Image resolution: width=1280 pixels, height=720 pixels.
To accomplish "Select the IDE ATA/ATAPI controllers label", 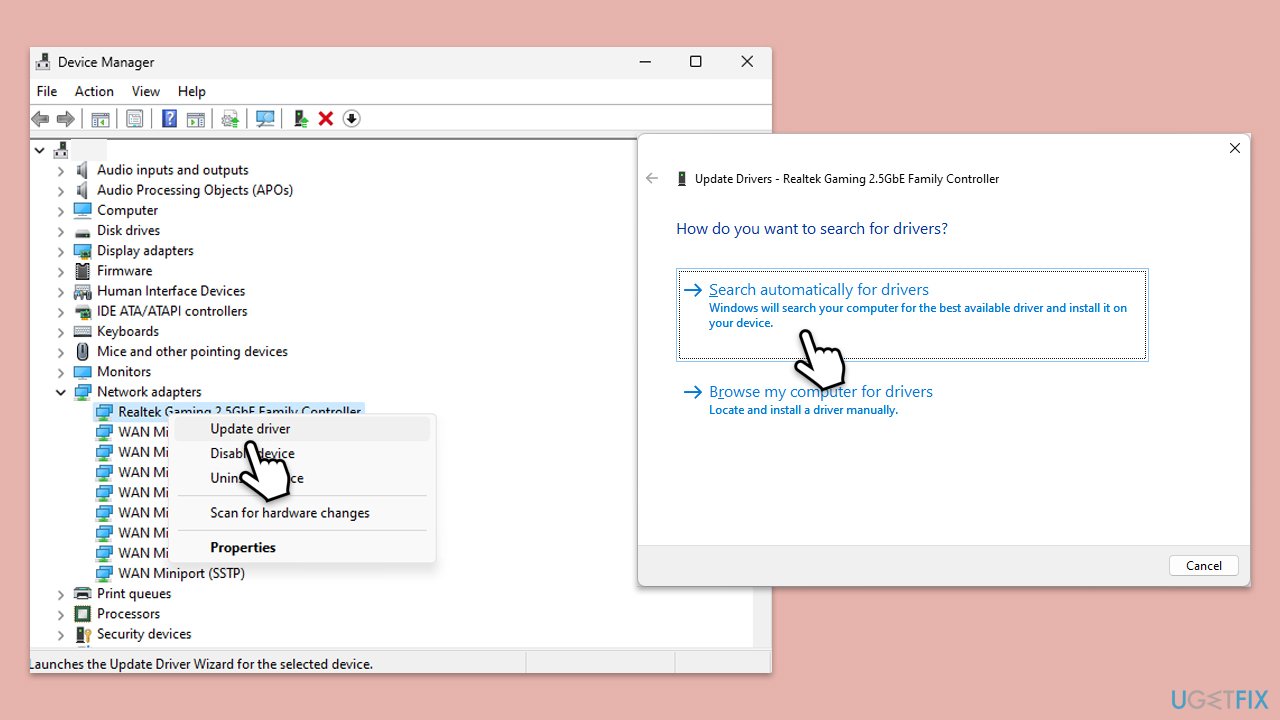I will click(172, 311).
